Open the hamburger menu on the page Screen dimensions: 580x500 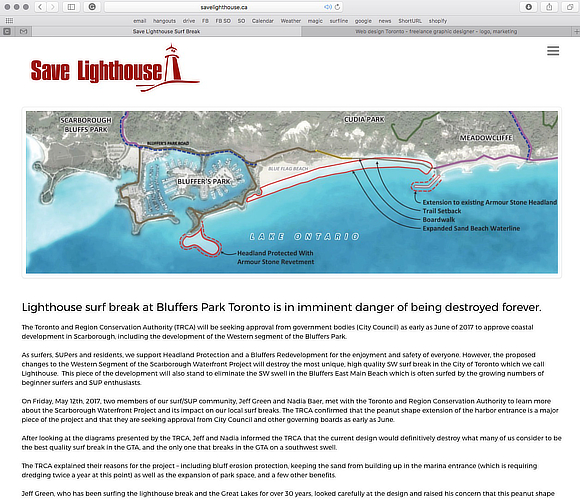tap(553, 51)
